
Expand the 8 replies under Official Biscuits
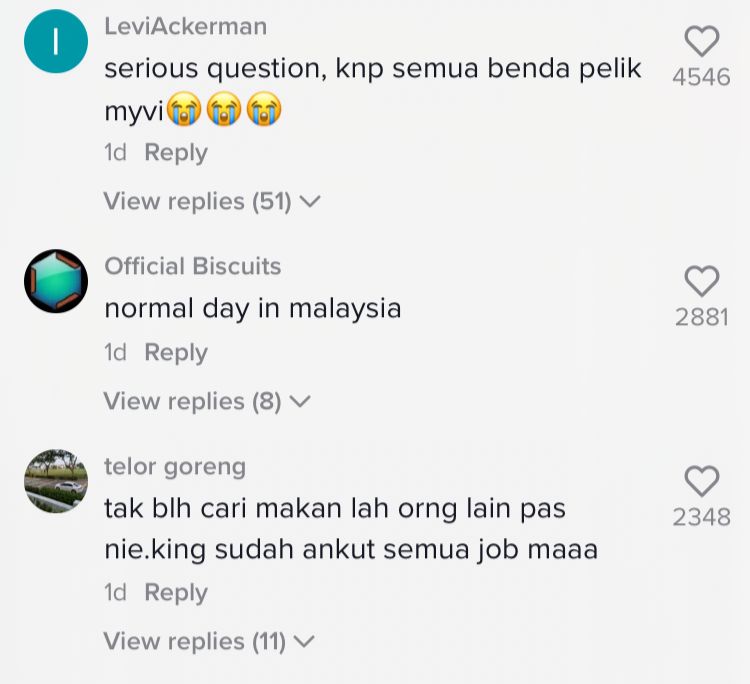click(207, 401)
